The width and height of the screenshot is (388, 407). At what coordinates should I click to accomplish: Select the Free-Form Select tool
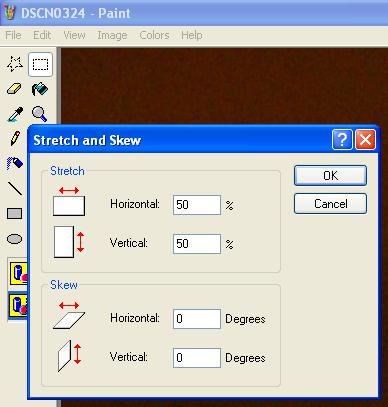pyautogui.click(x=15, y=64)
